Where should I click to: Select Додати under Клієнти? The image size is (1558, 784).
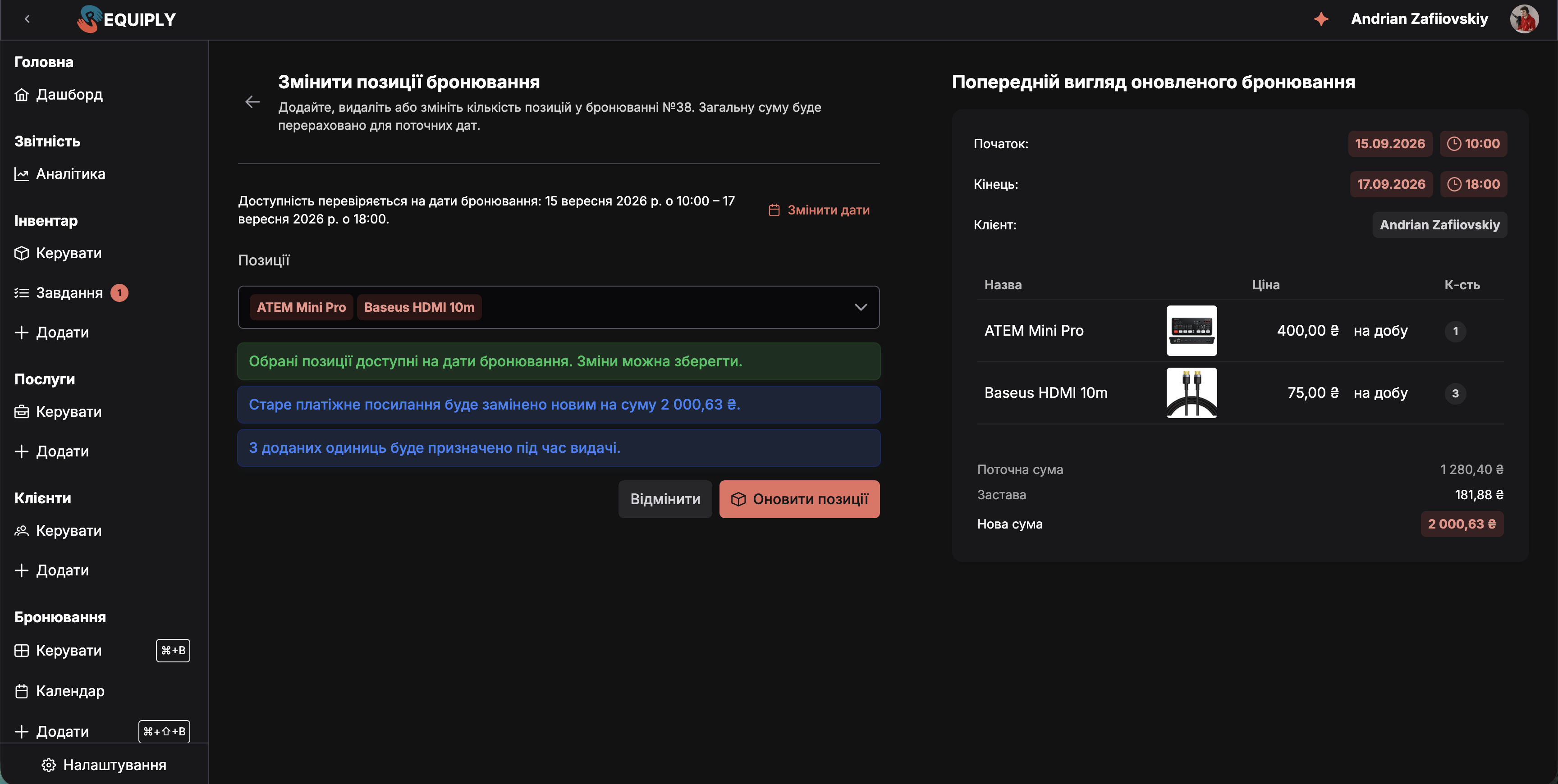(x=52, y=570)
